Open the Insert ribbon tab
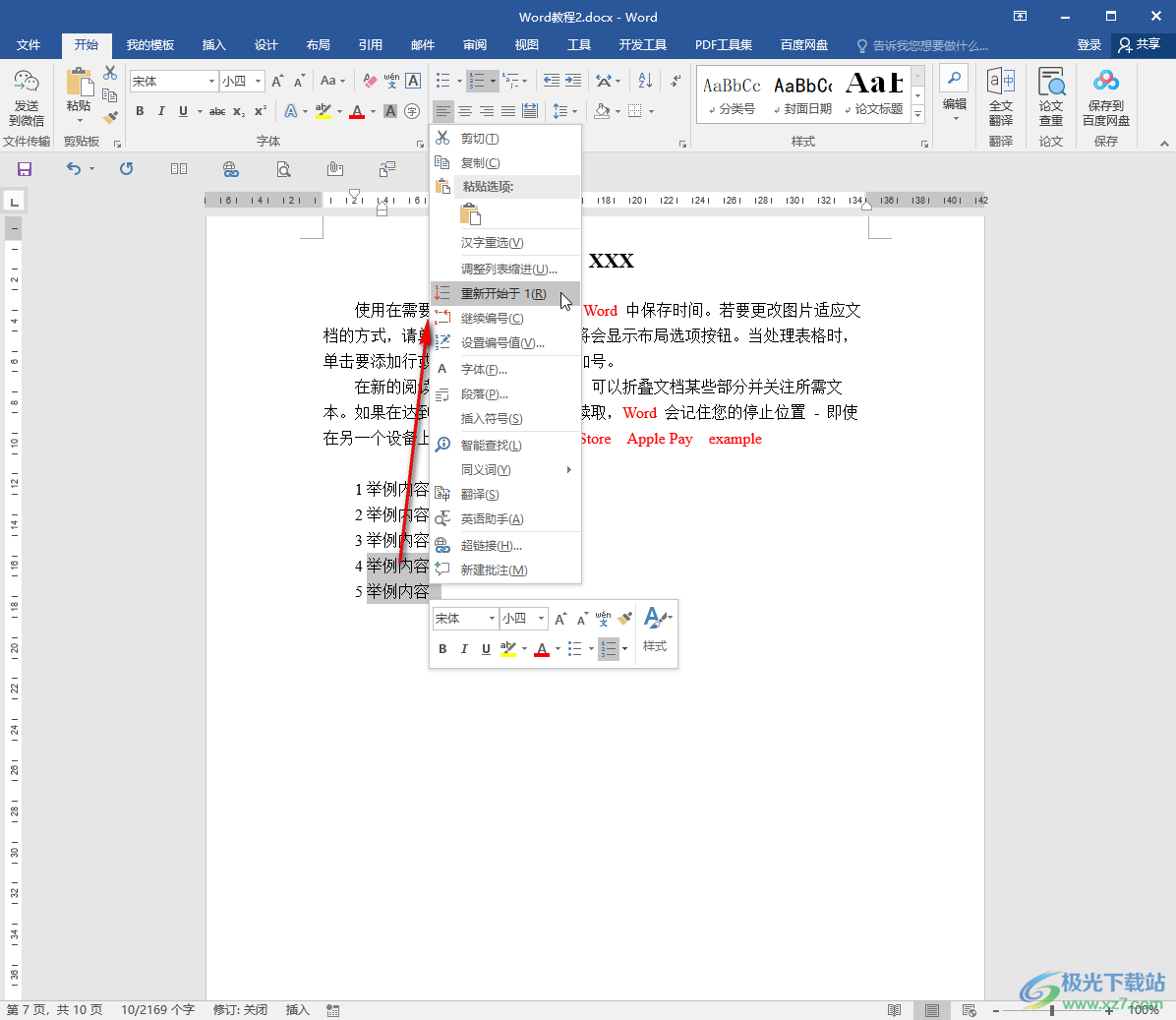 [x=213, y=45]
